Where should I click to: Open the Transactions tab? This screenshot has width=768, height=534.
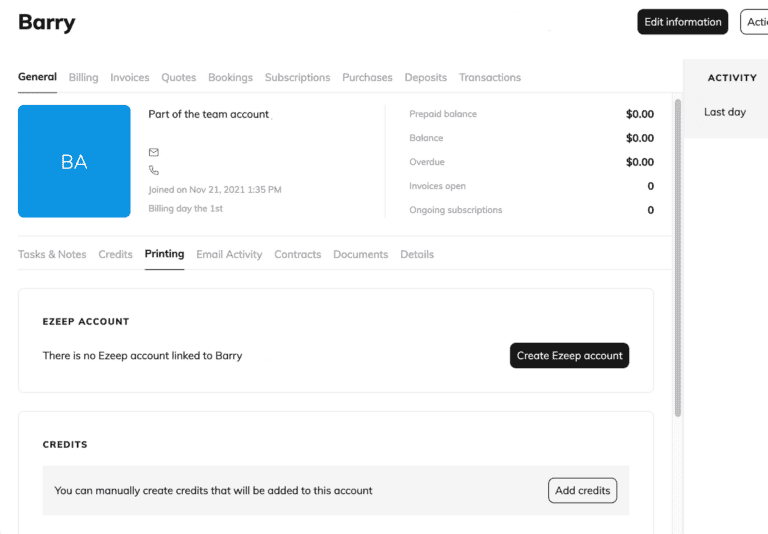click(489, 77)
